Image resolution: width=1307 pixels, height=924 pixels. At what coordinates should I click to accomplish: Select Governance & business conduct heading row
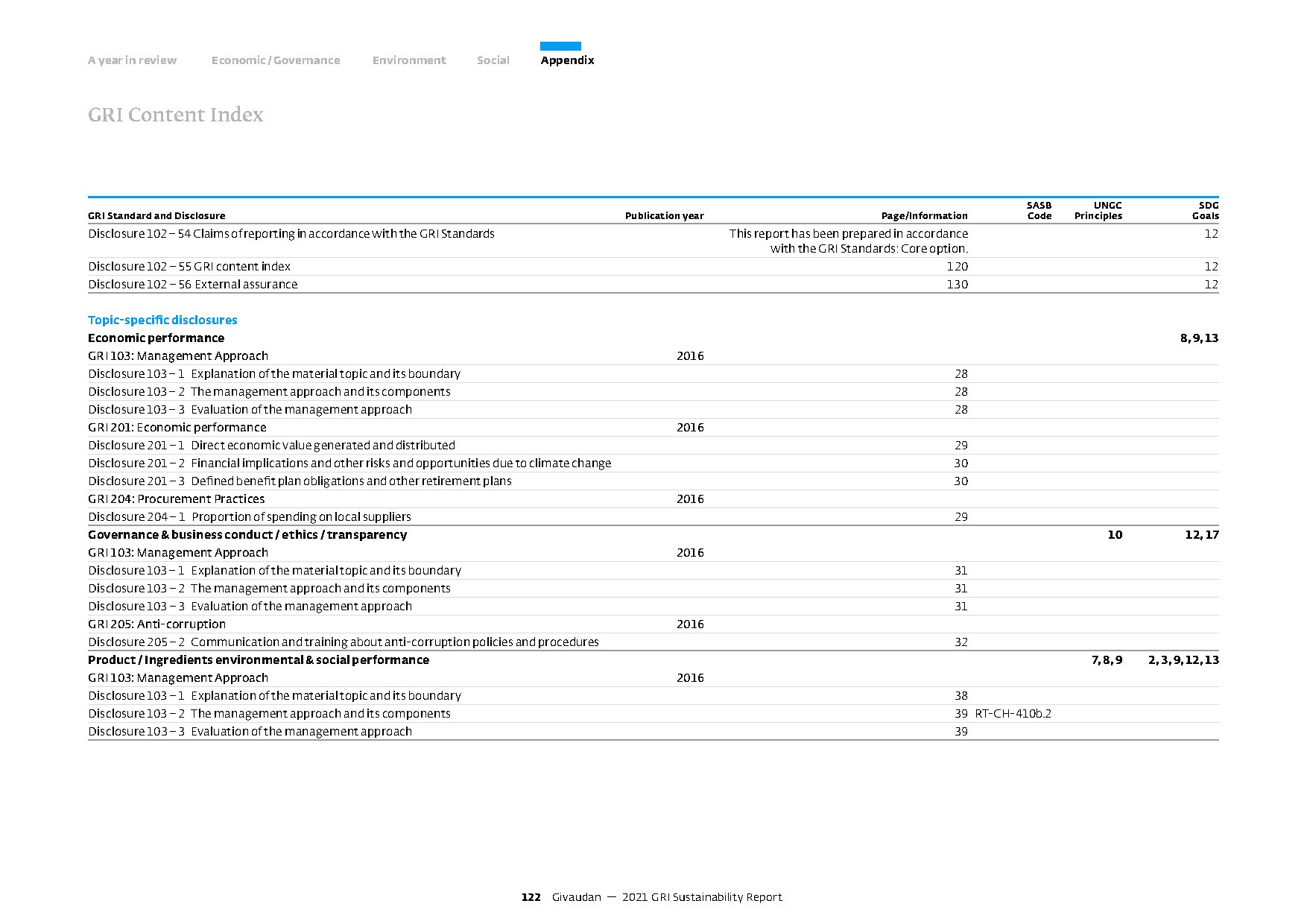(653, 535)
